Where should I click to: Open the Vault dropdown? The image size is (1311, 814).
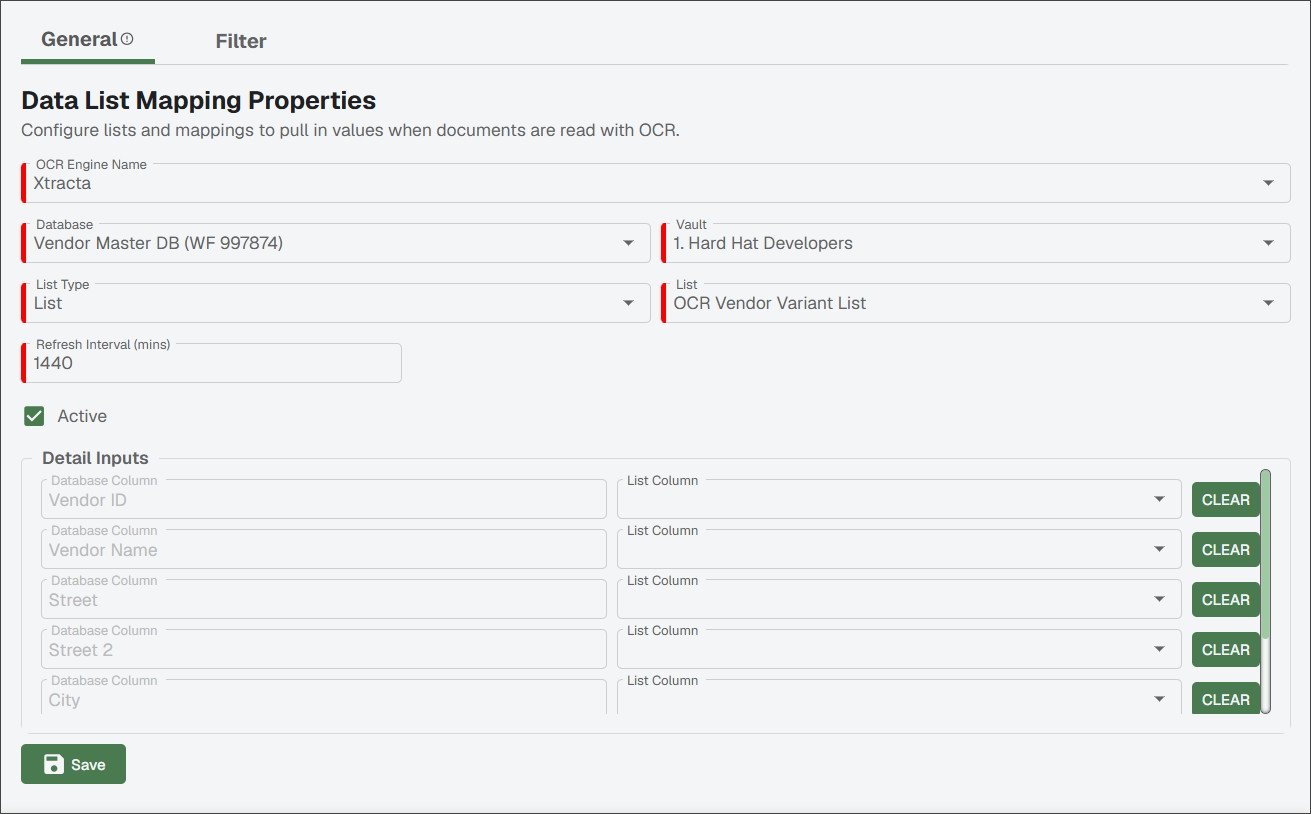point(976,243)
